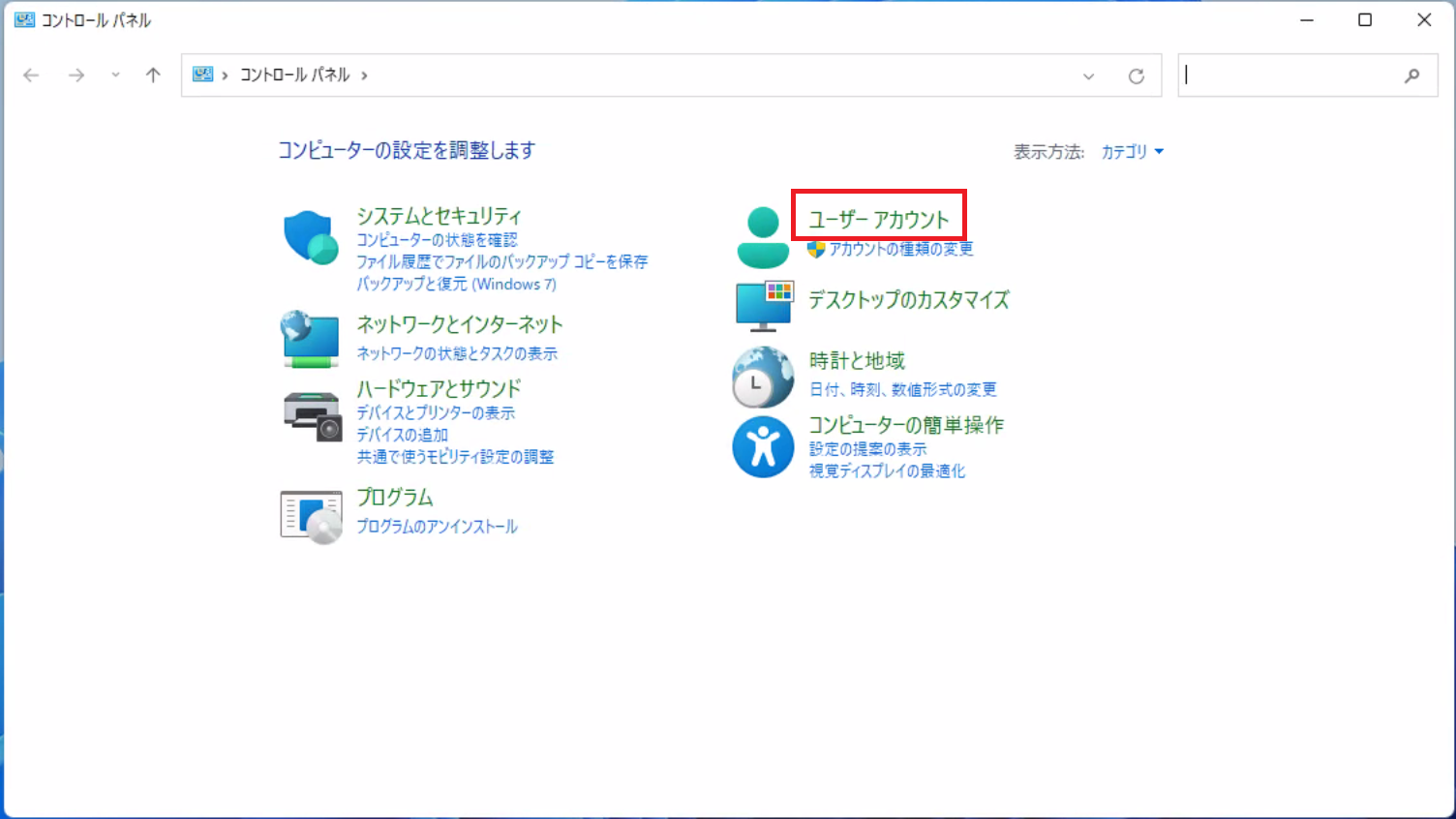This screenshot has width=1456, height=819.
Task: Click the コンピューターの簡単操作 accessibility icon
Action: tap(763, 447)
